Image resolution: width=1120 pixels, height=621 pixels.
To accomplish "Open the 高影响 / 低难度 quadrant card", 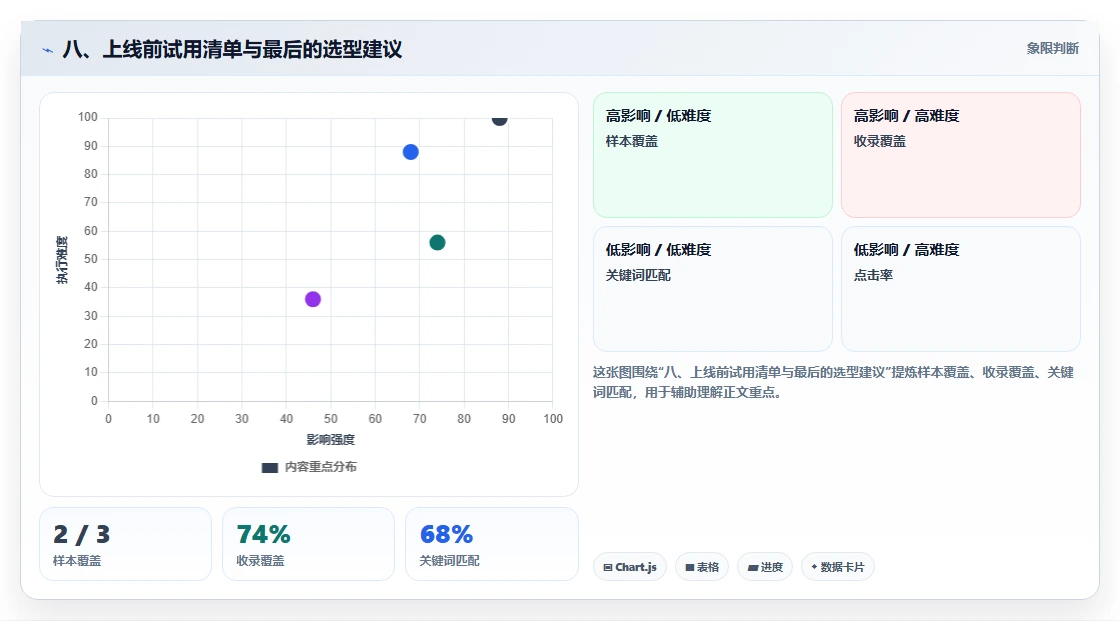I will click(712, 155).
